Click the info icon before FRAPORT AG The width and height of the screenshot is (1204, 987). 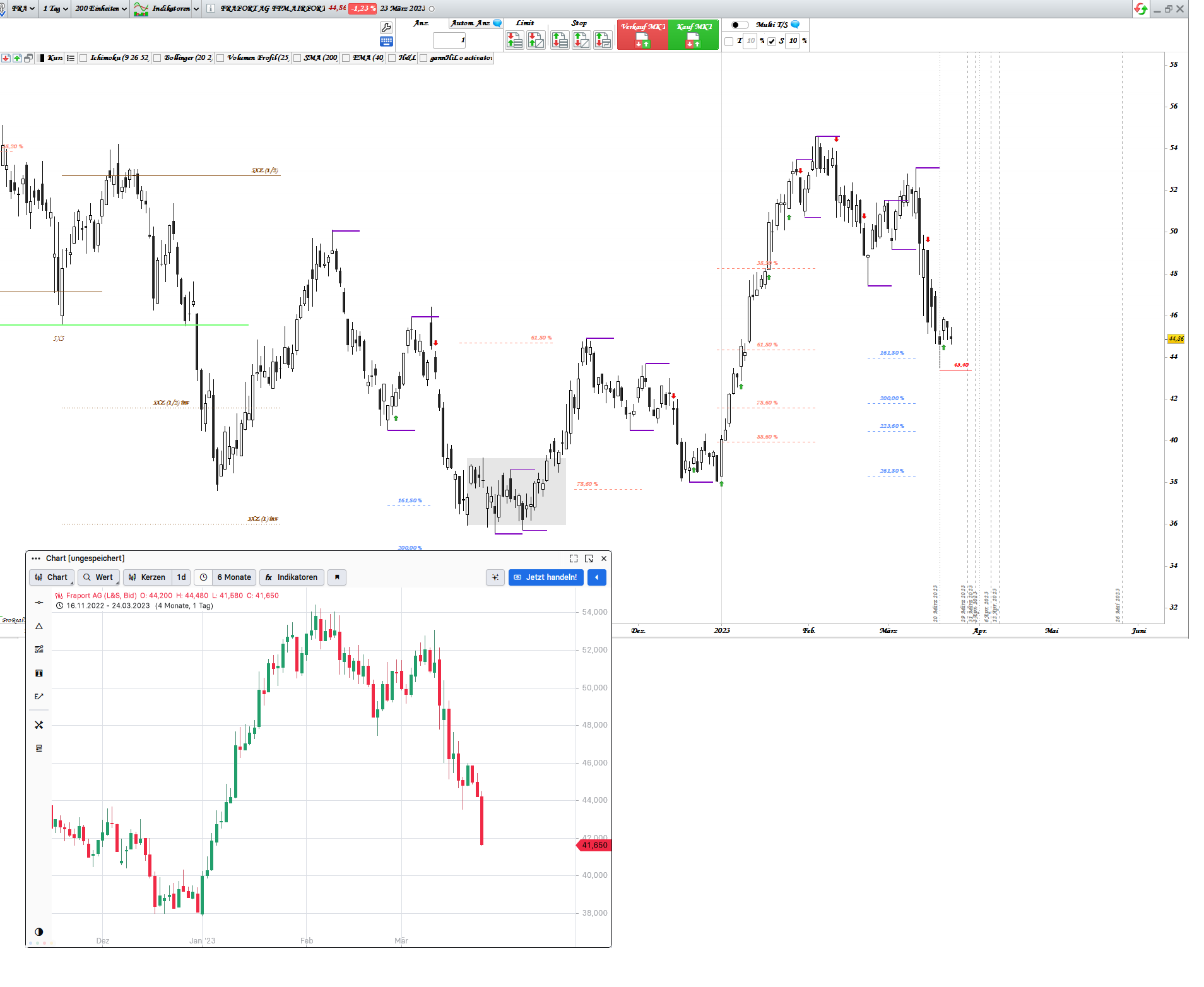pyautogui.click(x=211, y=9)
